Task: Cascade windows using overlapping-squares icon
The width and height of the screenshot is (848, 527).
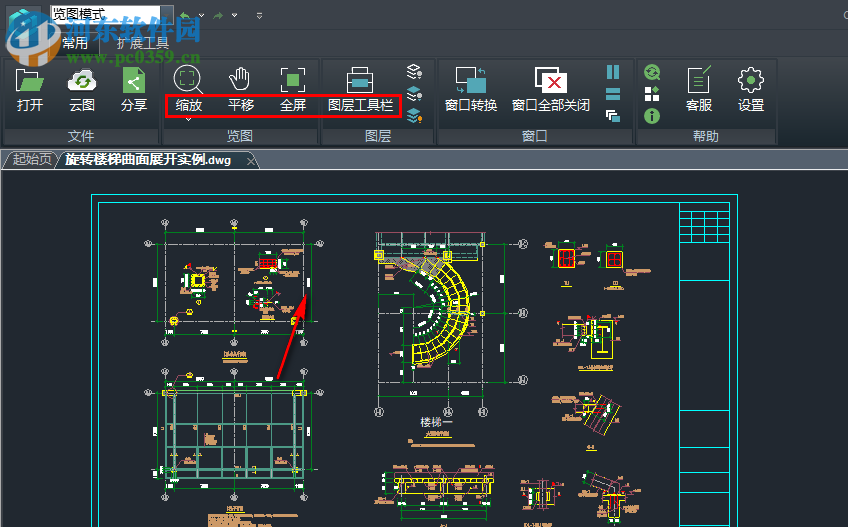Action: pyautogui.click(x=613, y=116)
